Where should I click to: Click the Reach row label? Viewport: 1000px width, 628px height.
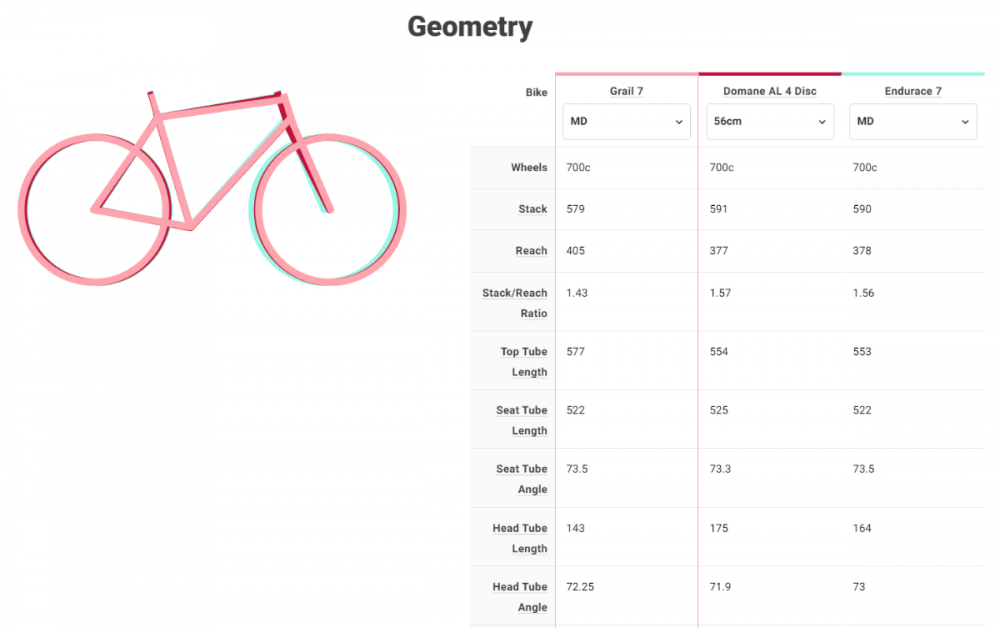tap(531, 251)
